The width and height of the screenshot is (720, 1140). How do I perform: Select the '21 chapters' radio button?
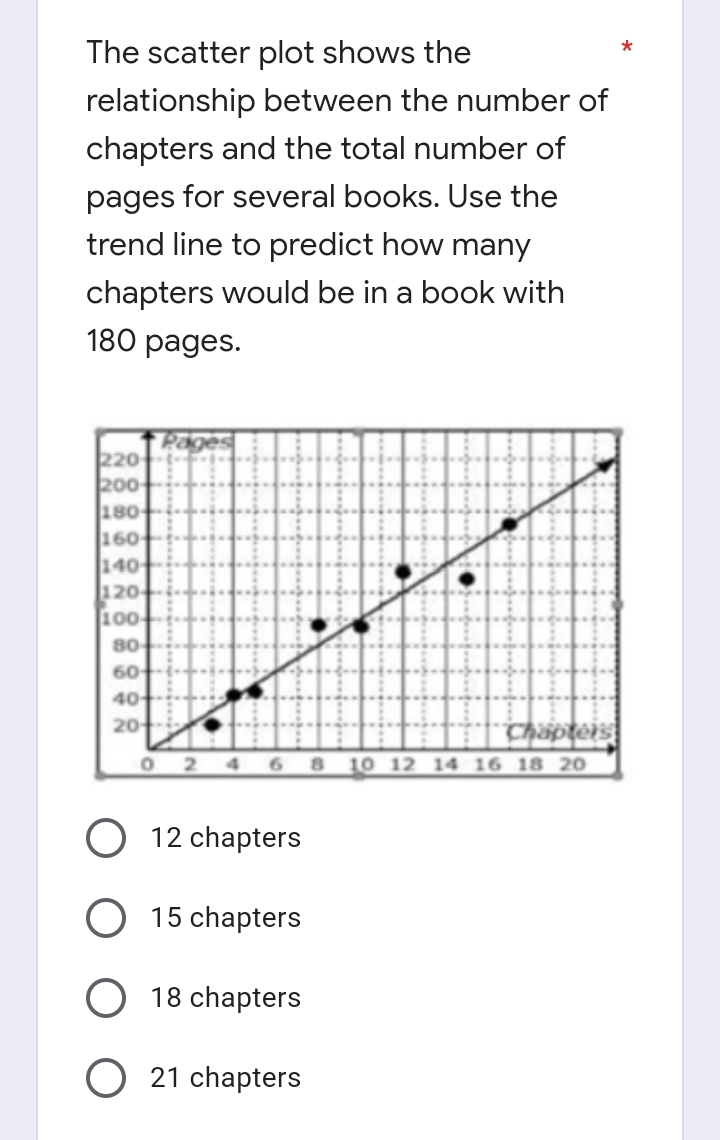[x=106, y=1078]
